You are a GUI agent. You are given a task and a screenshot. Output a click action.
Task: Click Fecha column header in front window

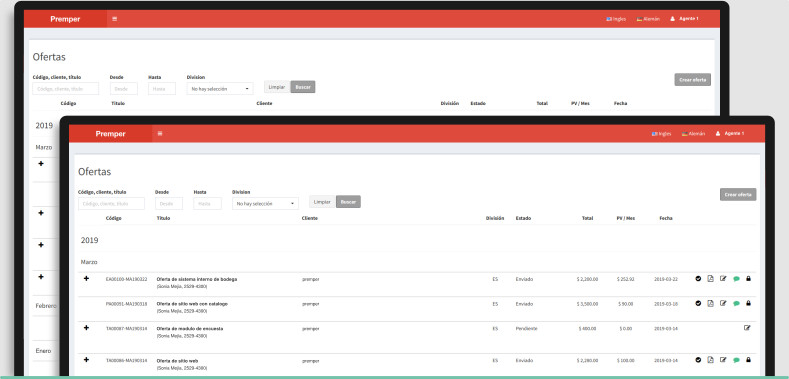point(666,218)
